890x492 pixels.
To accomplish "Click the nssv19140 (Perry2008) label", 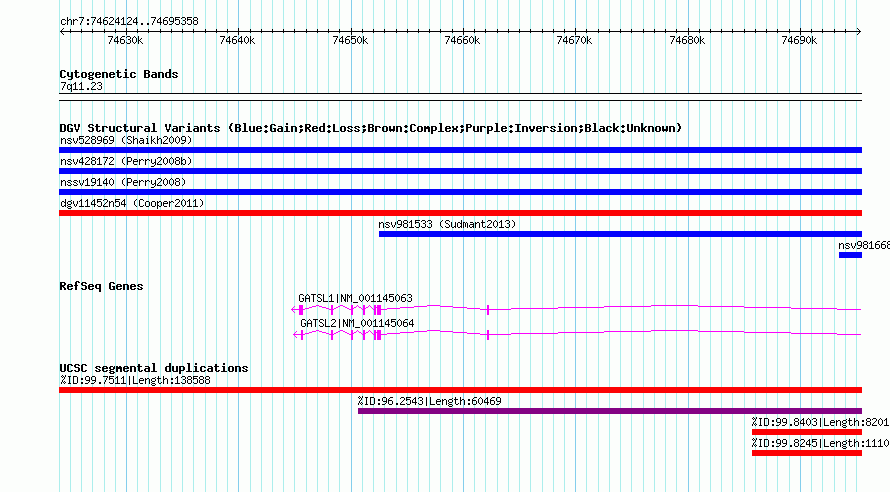I will pyautogui.click(x=123, y=182).
